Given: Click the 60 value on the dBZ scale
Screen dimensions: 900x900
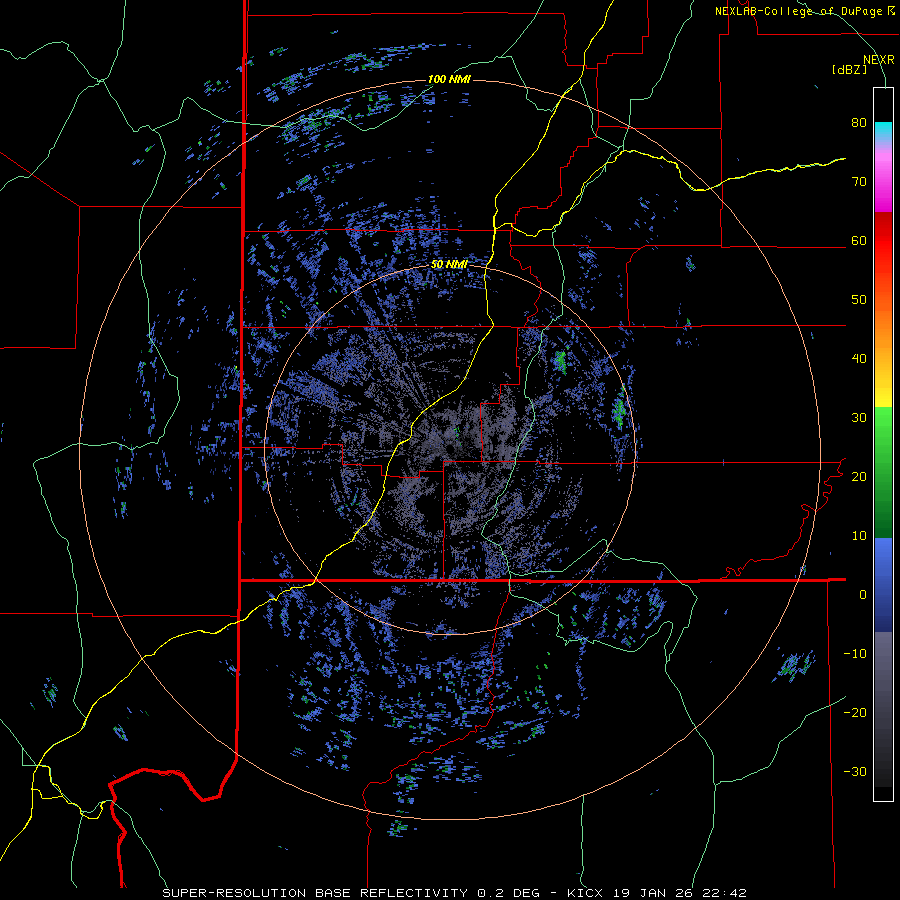Looking at the screenshot, I should (x=859, y=240).
